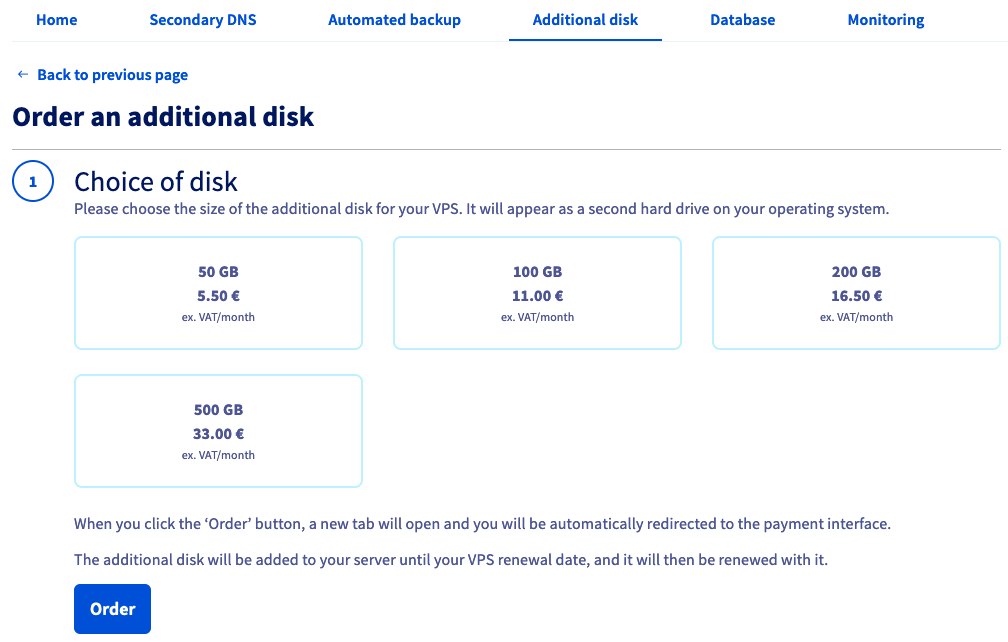The image size is (1008, 642).
Task: Select the 50 GB disk option
Action: [218, 293]
